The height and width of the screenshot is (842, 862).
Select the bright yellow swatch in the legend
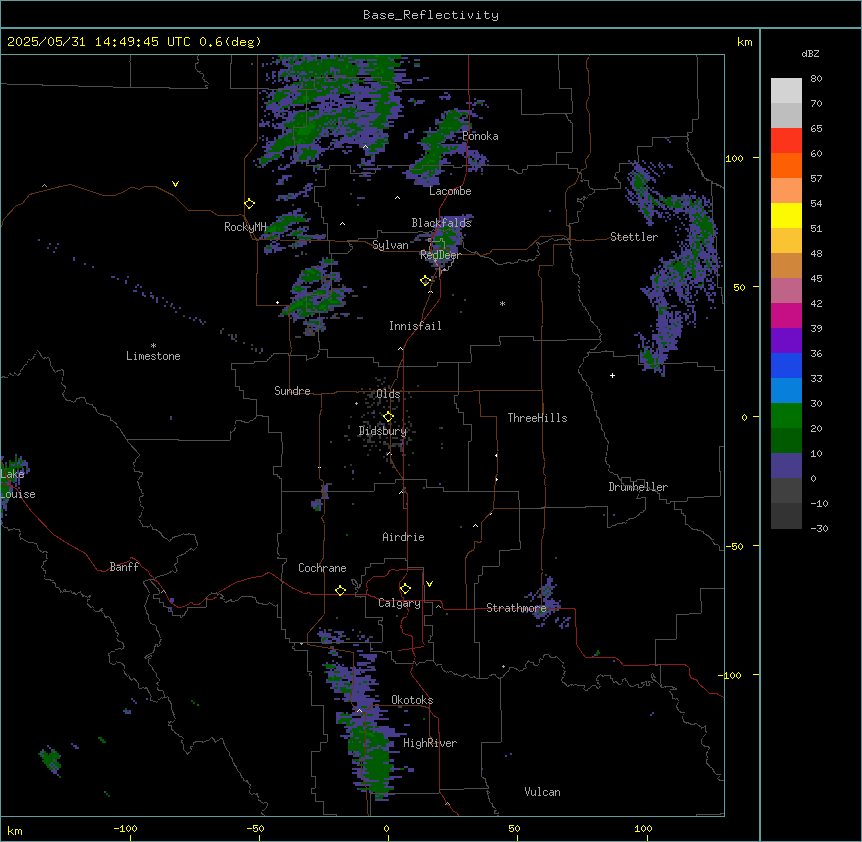click(786, 215)
